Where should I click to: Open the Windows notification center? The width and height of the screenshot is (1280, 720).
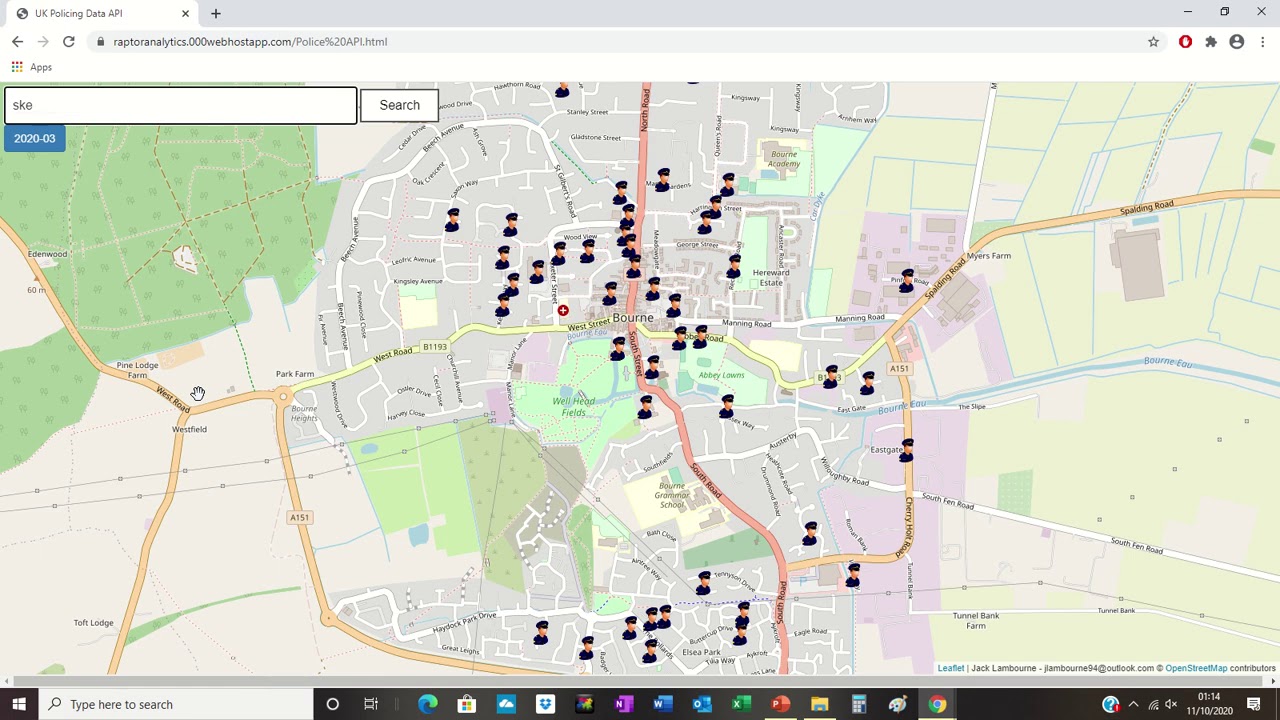click(1254, 704)
